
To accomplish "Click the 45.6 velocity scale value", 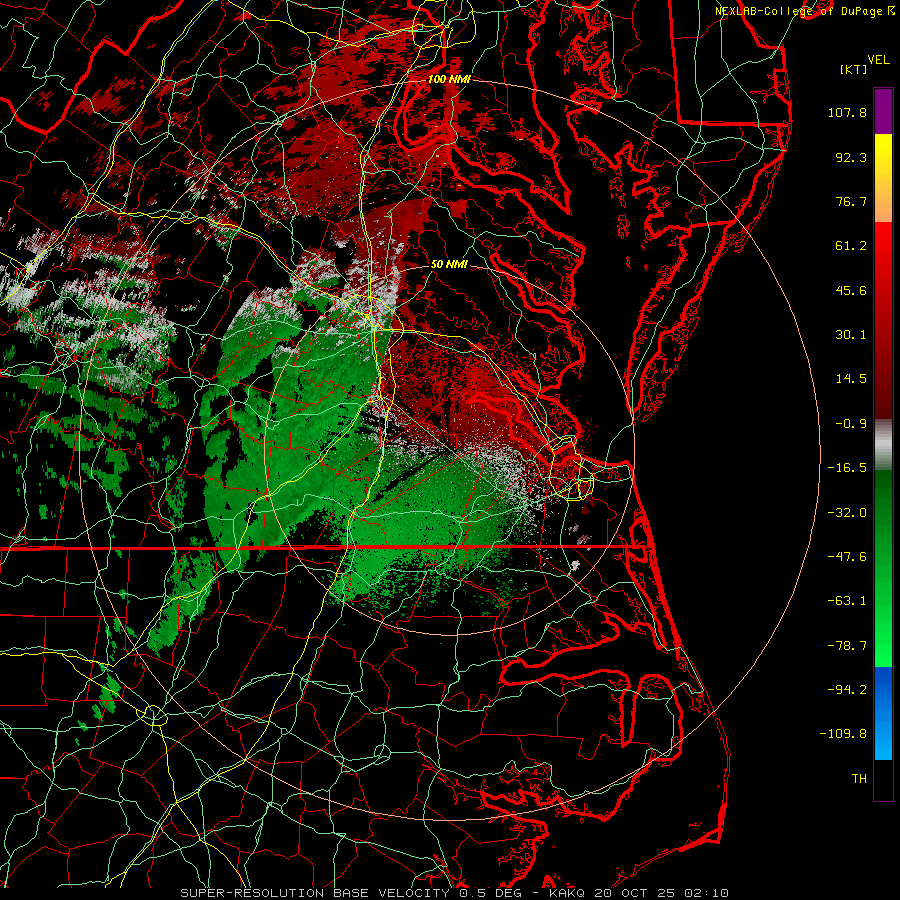I will (x=851, y=290).
